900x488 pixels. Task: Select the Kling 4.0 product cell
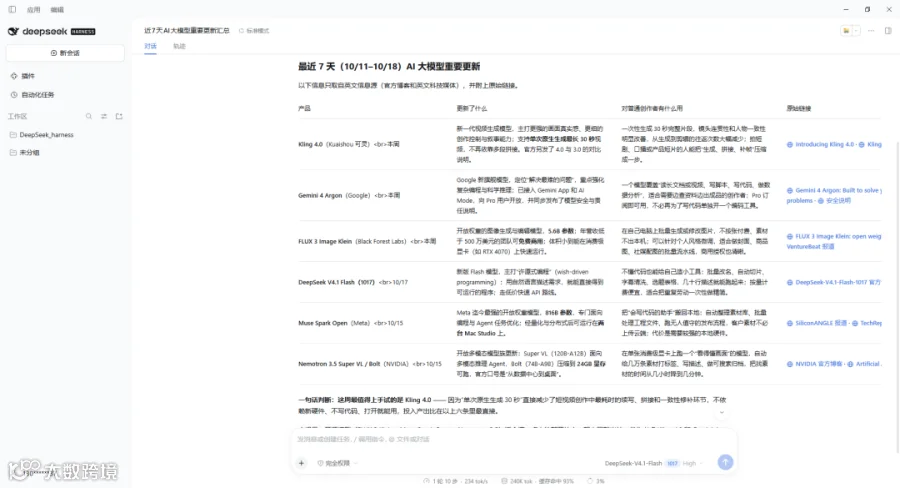click(349, 144)
